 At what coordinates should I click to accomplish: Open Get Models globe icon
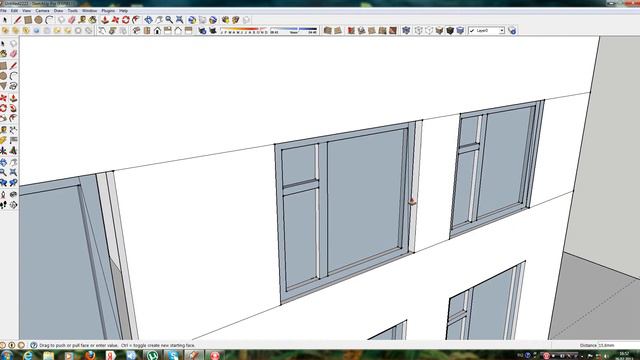coord(192,20)
